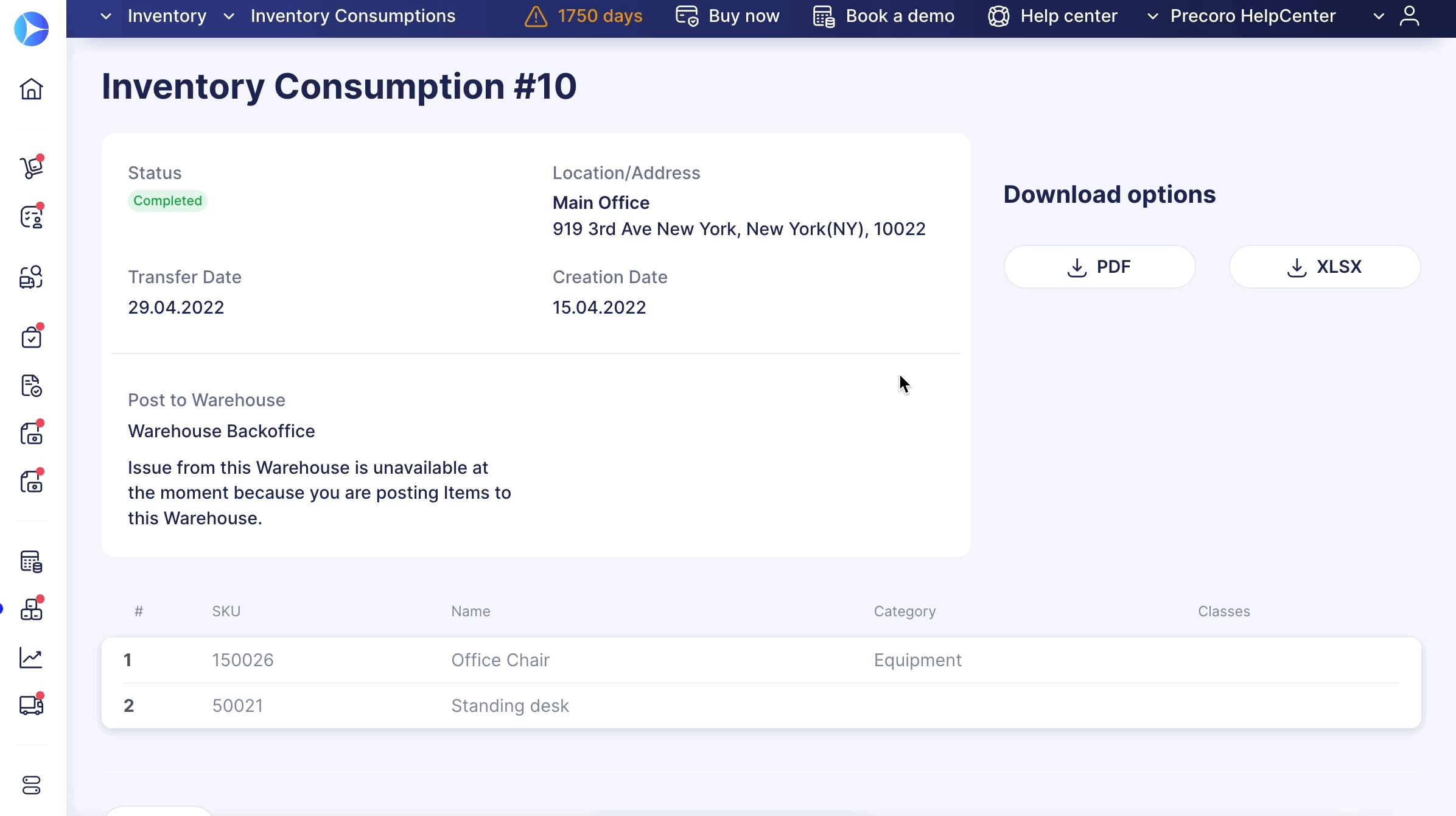Expand the Inventory breadcrumb dropdown
This screenshot has width=1456, height=816.
155,16
